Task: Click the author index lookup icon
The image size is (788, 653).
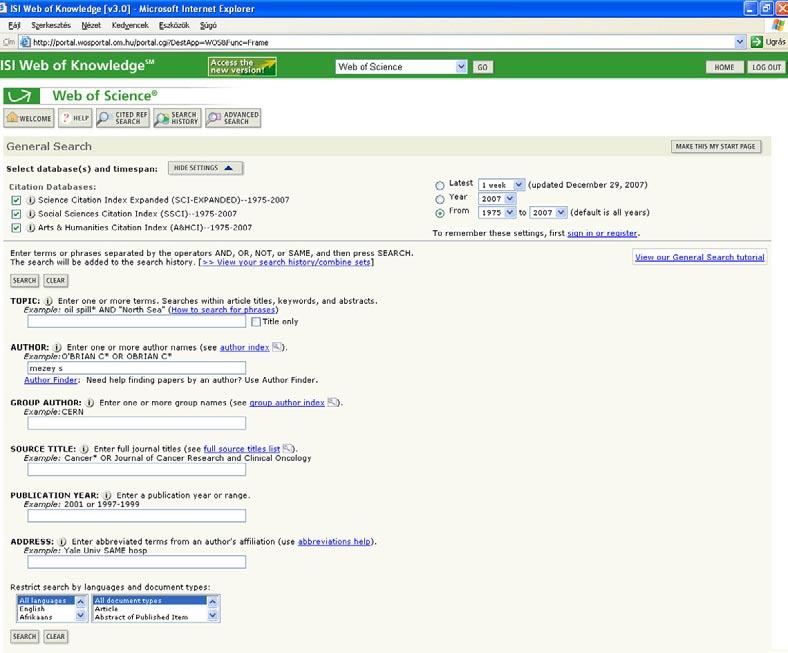Action: 276,347
